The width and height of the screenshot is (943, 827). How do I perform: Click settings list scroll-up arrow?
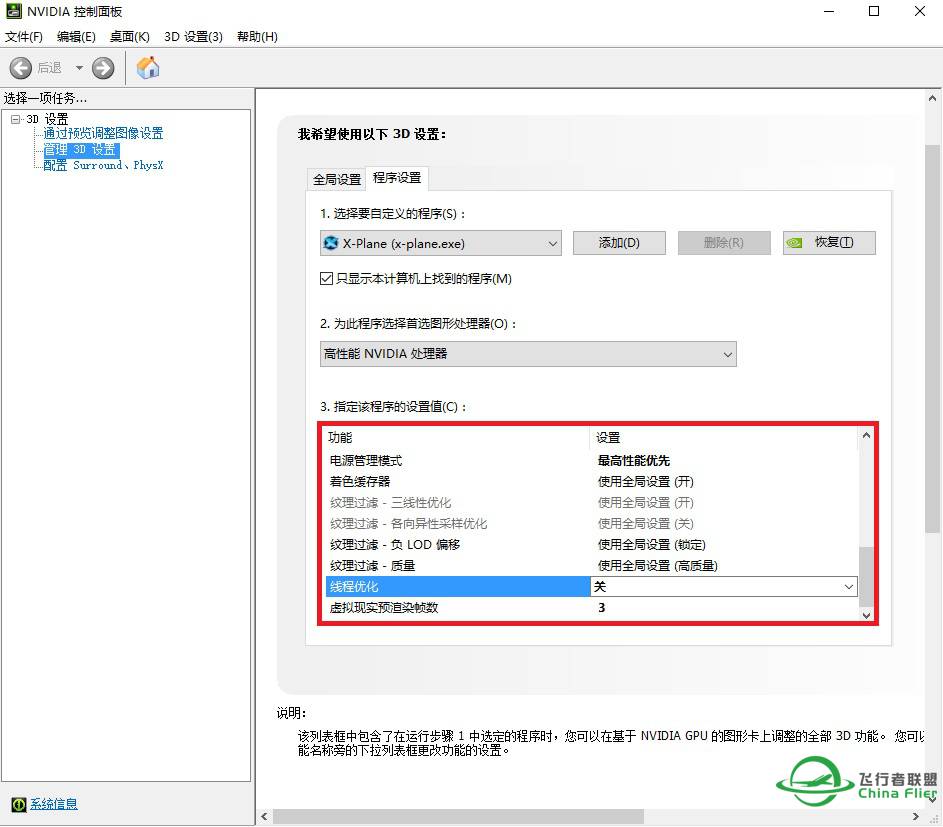coord(866,435)
